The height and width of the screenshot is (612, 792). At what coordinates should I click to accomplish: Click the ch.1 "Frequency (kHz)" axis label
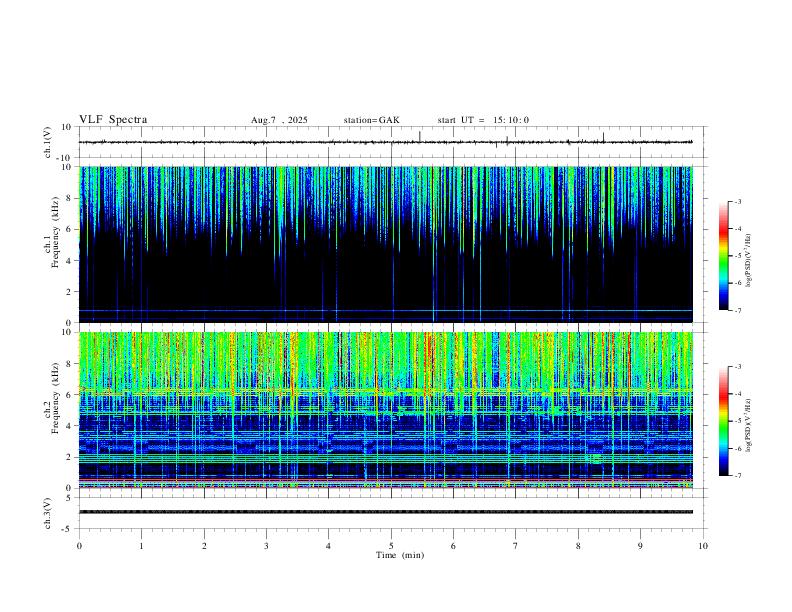pos(56,232)
